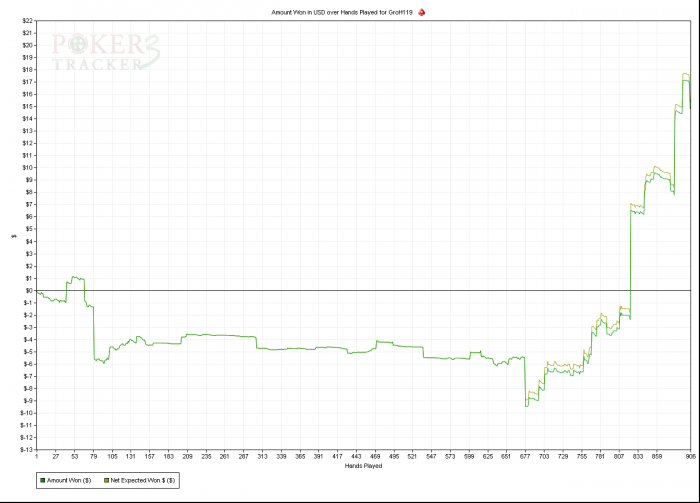
Task: Select the 'Amount Won ($)' legend label
Action: [69, 480]
